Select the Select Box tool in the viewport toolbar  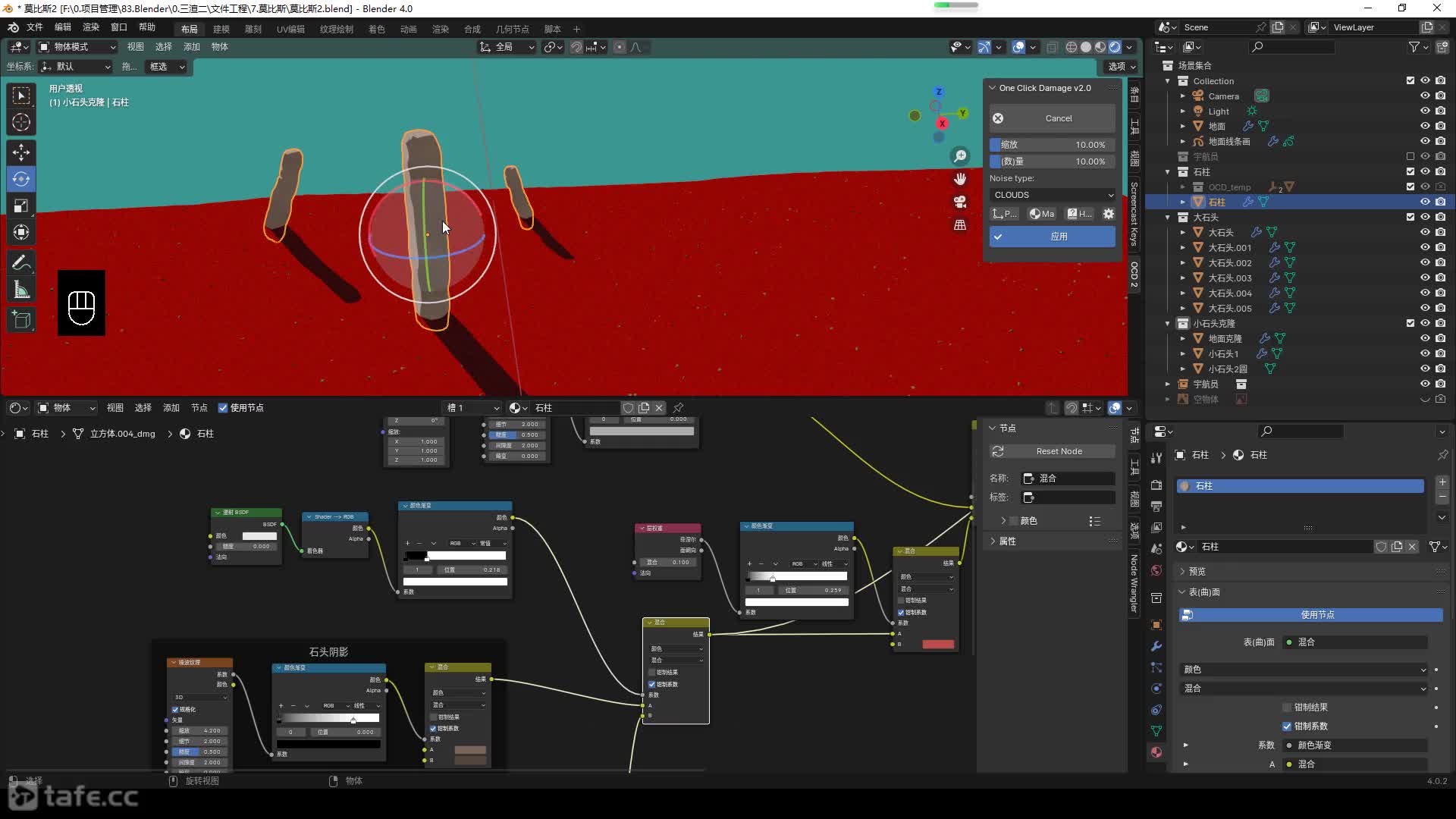point(21,96)
